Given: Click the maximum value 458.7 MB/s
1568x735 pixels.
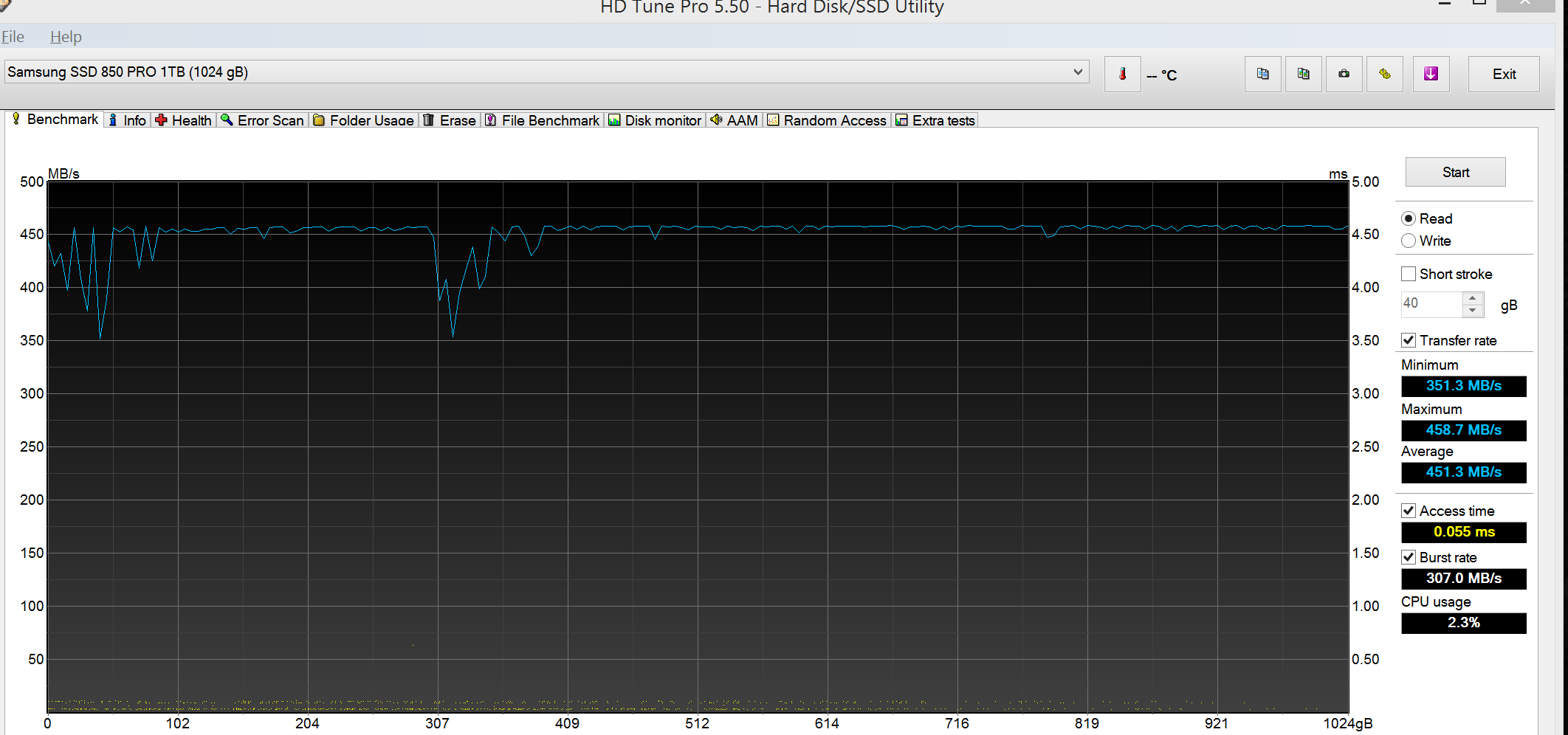Looking at the screenshot, I should pyautogui.click(x=1463, y=430).
